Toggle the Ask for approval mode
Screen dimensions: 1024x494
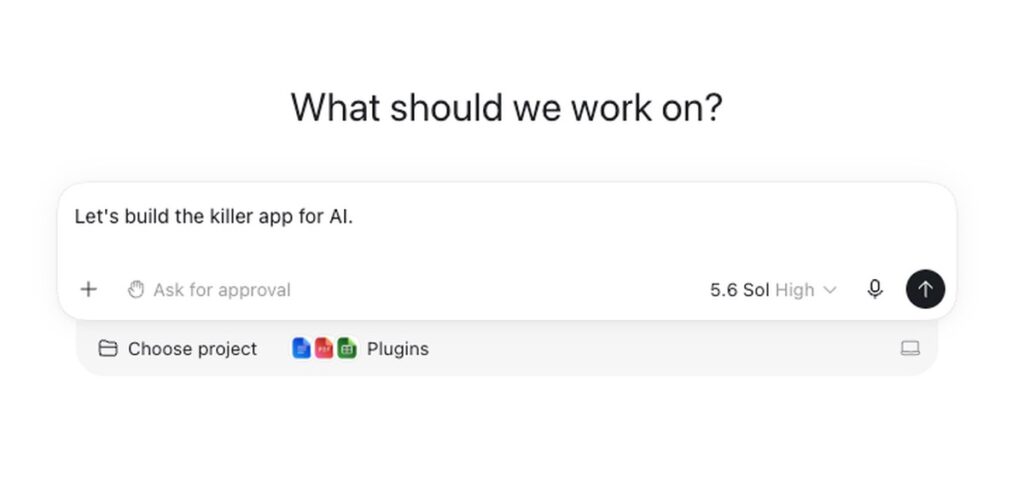(209, 289)
